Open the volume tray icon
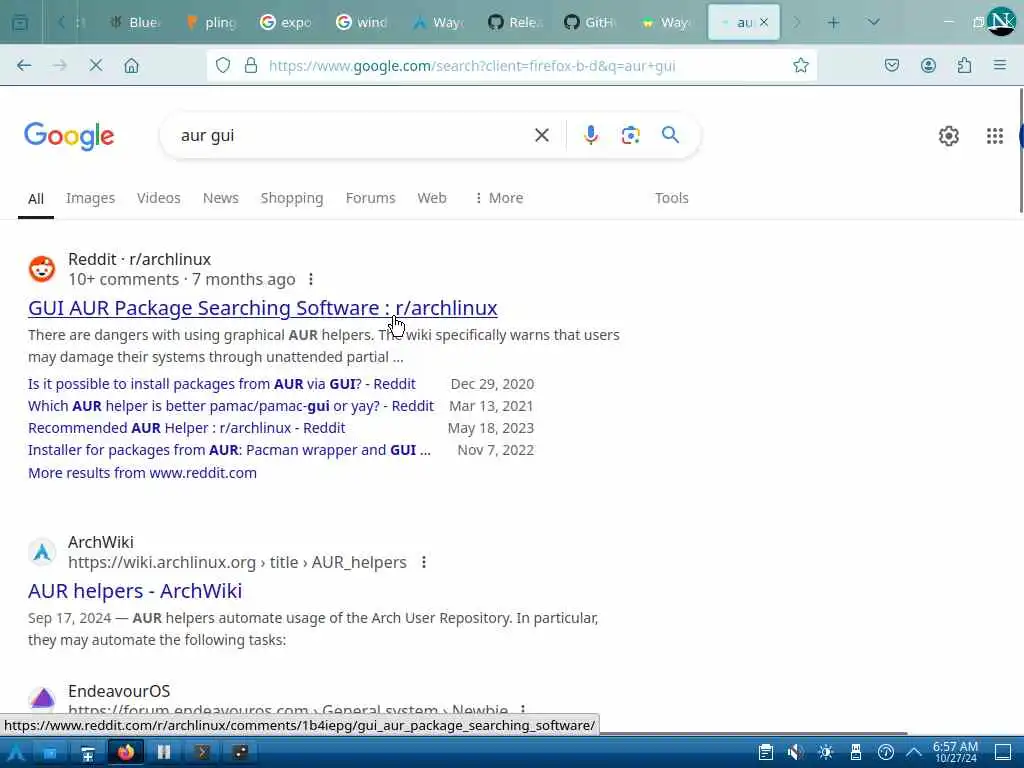The image size is (1024, 768). click(x=795, y=752)
